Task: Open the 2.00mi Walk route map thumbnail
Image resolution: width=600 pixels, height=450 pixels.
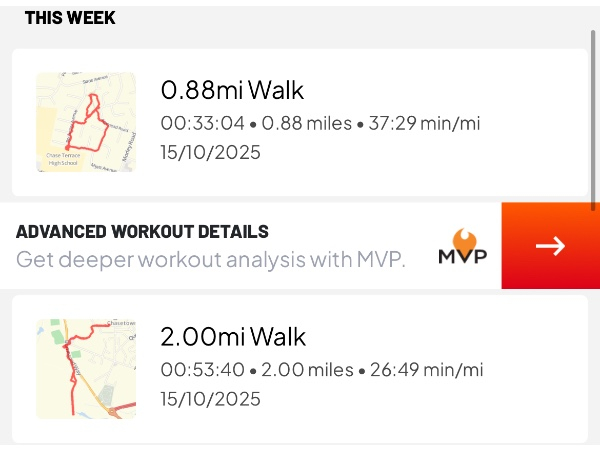Action: 85,369
